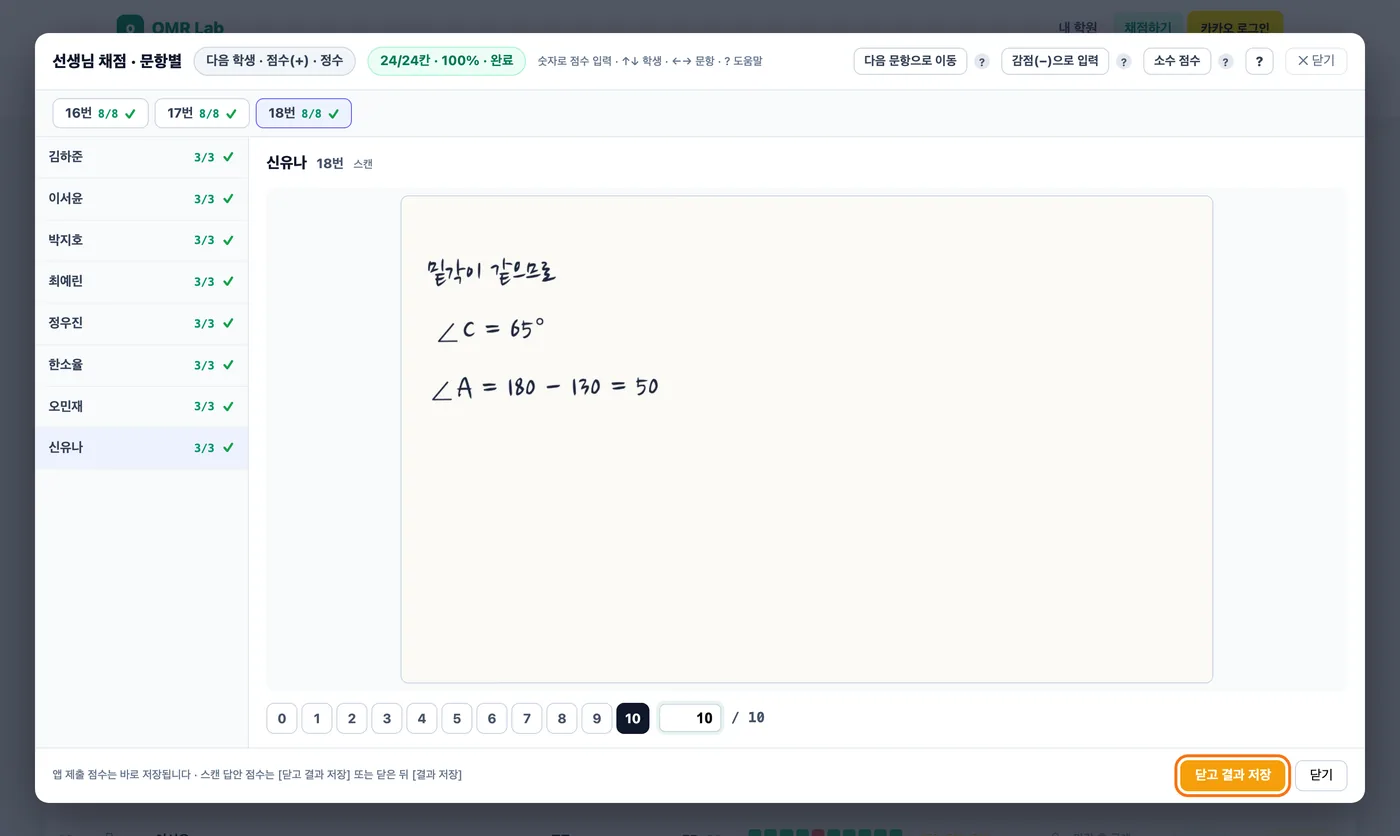The image size is (1400, 836).
Task: Open the standalone ? help button
Action: [x=1259, y=61]
